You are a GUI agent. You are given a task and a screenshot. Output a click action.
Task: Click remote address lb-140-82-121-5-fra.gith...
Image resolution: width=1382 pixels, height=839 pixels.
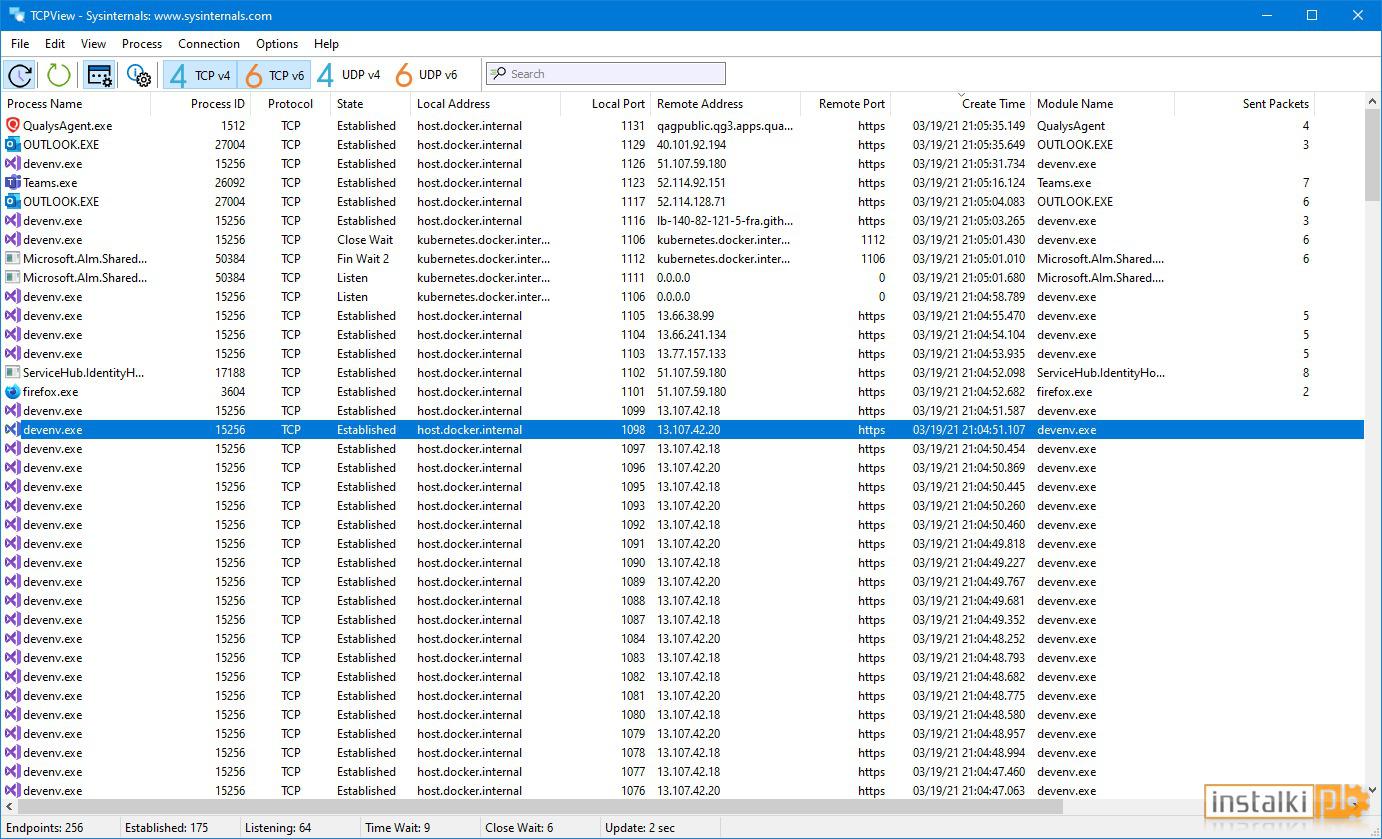pos(725,221)
